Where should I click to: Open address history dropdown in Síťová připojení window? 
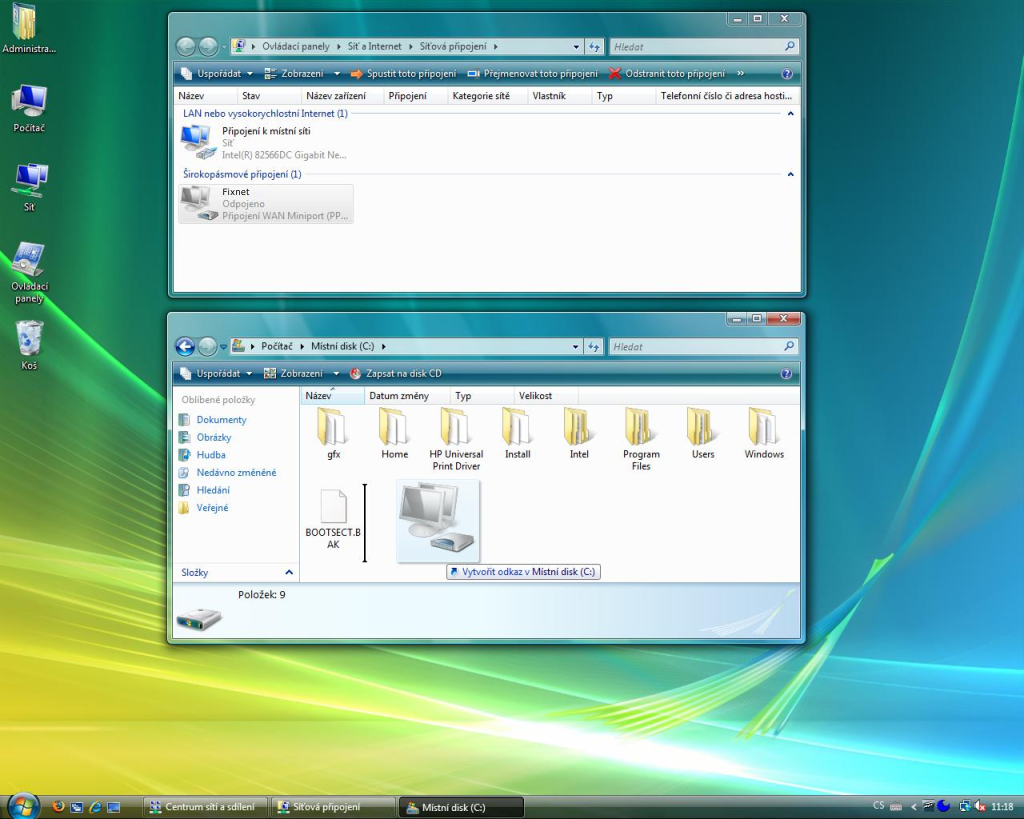(x=575, y=46)
